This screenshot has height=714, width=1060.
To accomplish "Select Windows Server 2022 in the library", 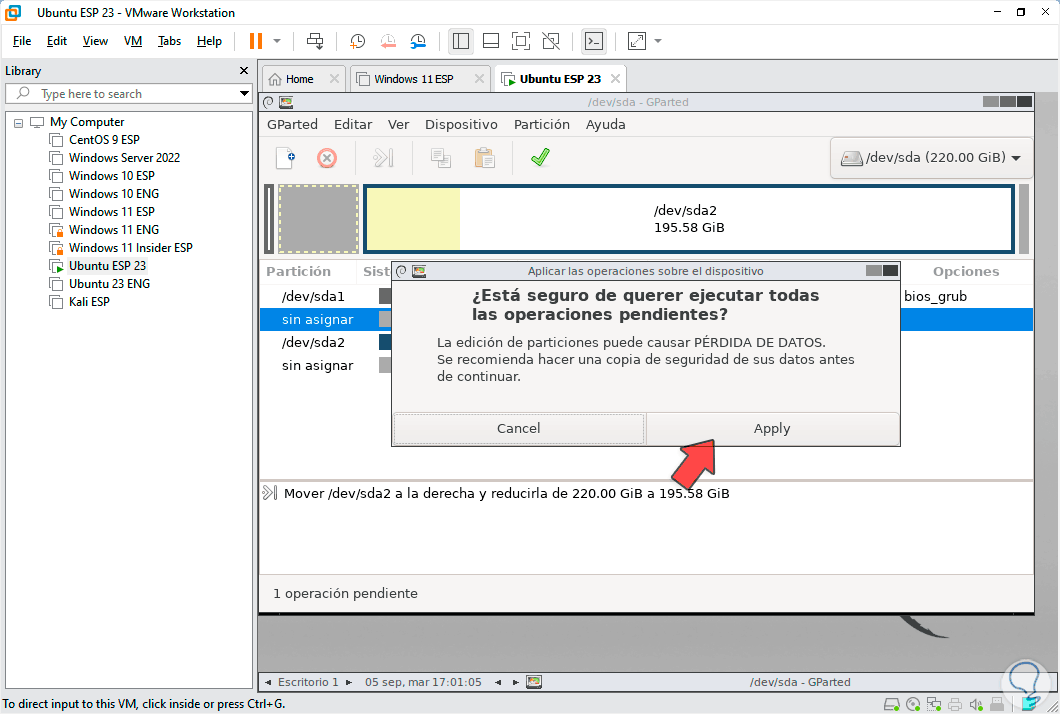I will (x=124, y=158).
